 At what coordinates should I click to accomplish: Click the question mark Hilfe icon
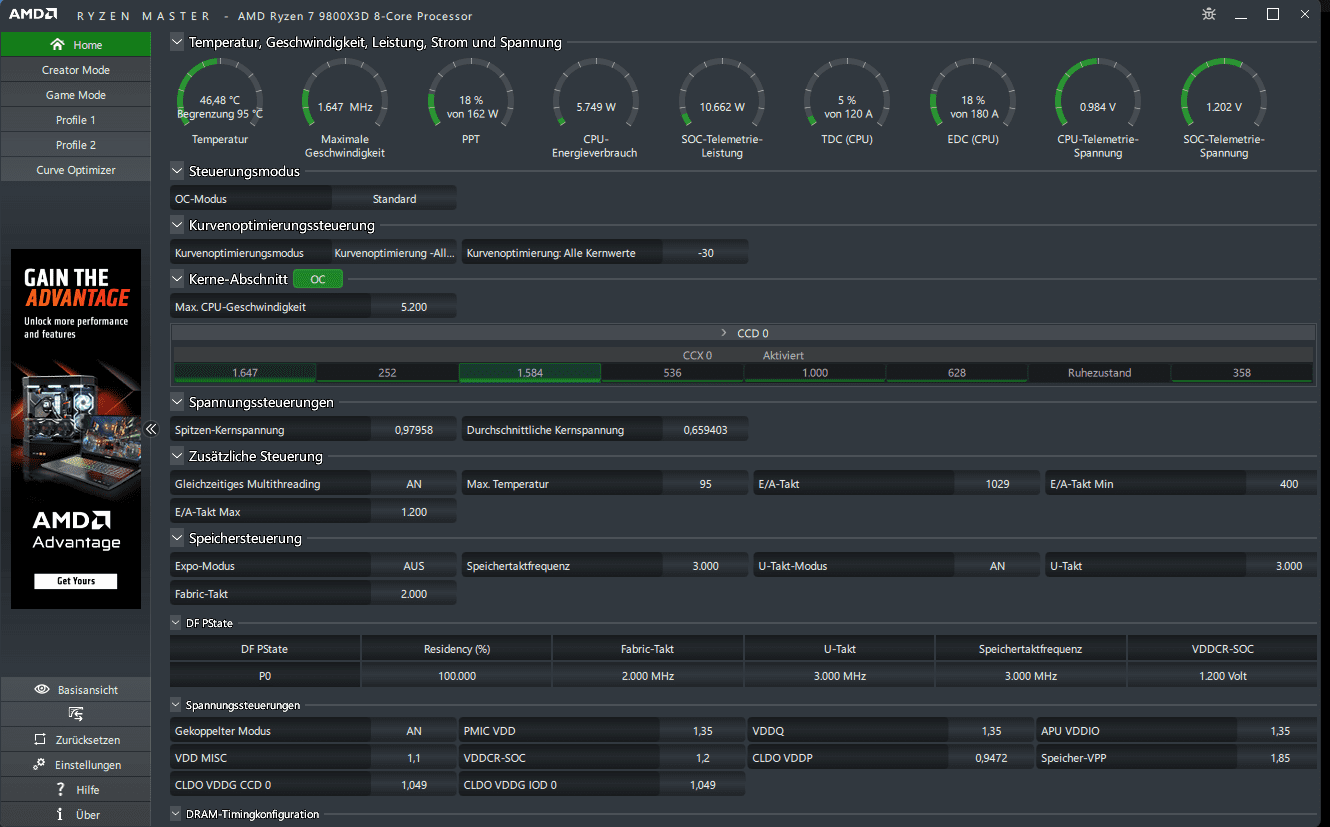click(x=61, y=790)
